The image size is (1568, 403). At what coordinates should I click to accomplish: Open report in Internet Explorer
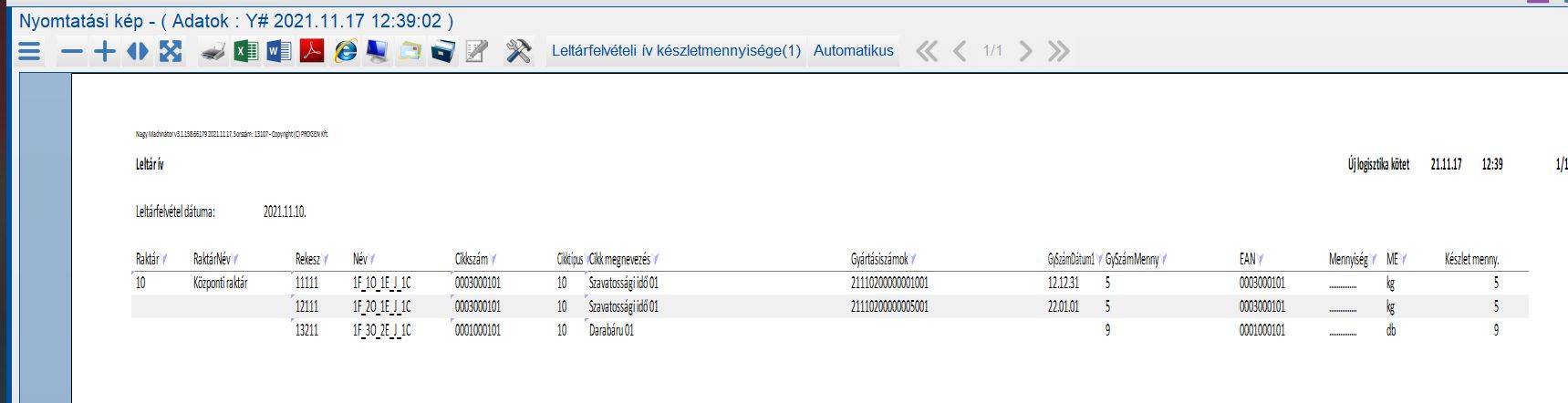[x=346, y=51]
